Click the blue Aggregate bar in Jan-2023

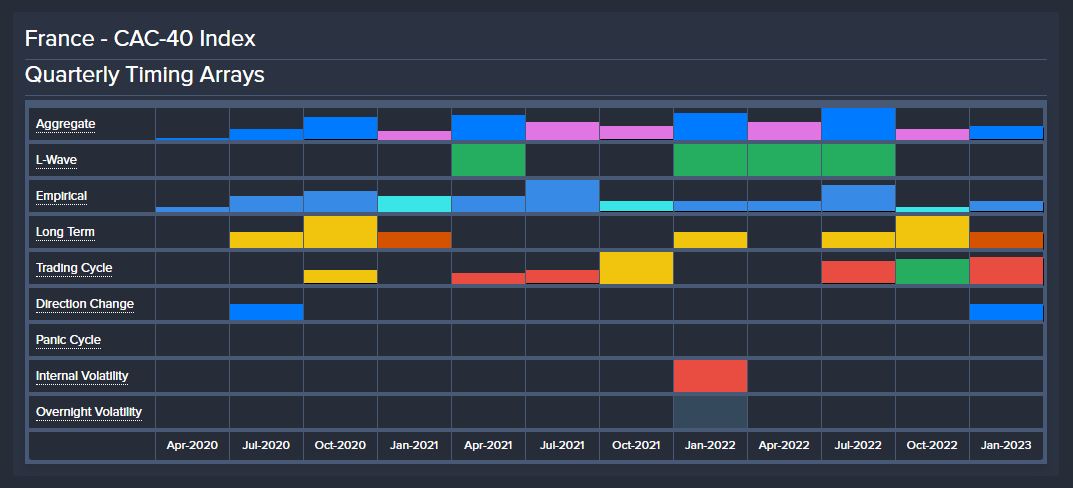point(1006,133)
